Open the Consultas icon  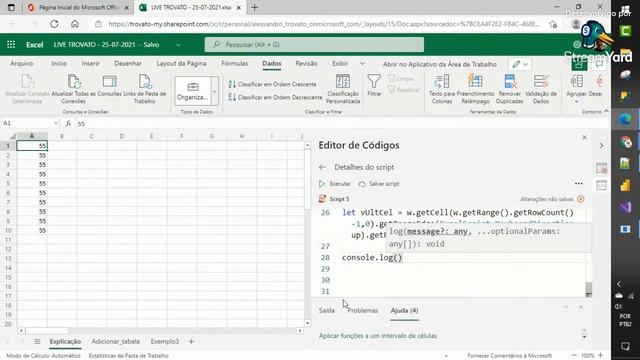click(x=109, y=81)
